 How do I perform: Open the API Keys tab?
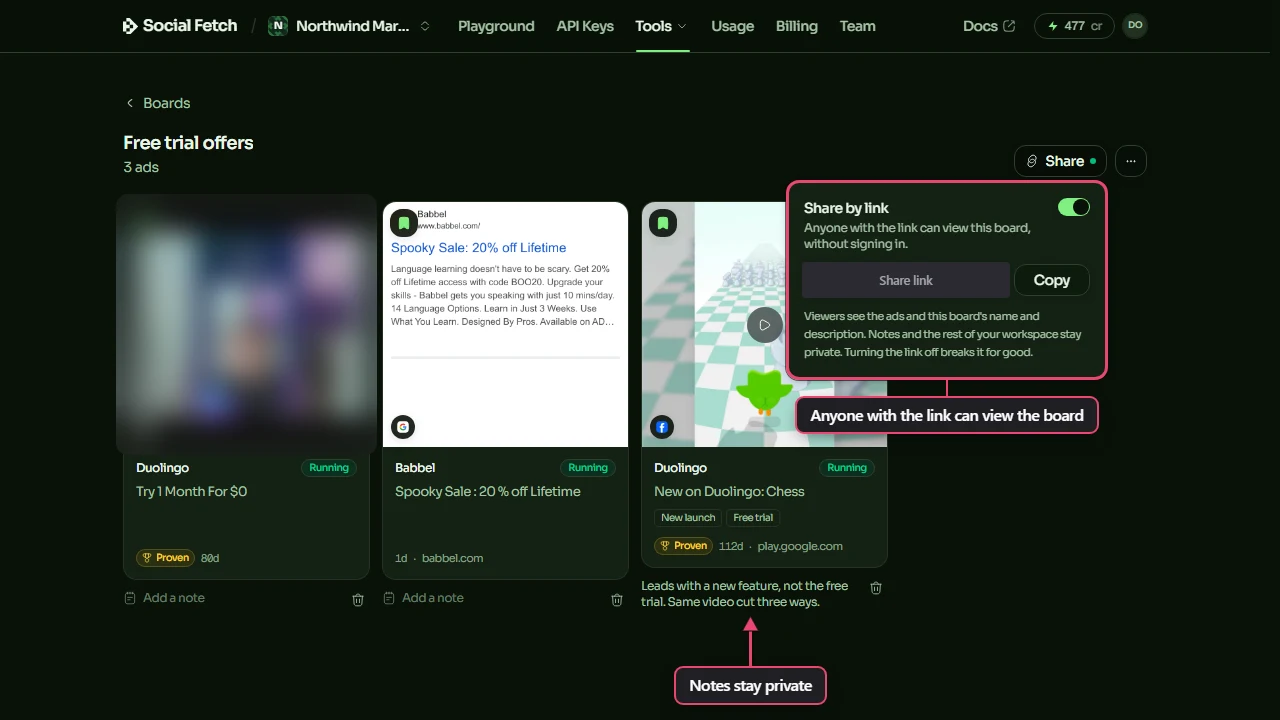(x=585, y=26)
